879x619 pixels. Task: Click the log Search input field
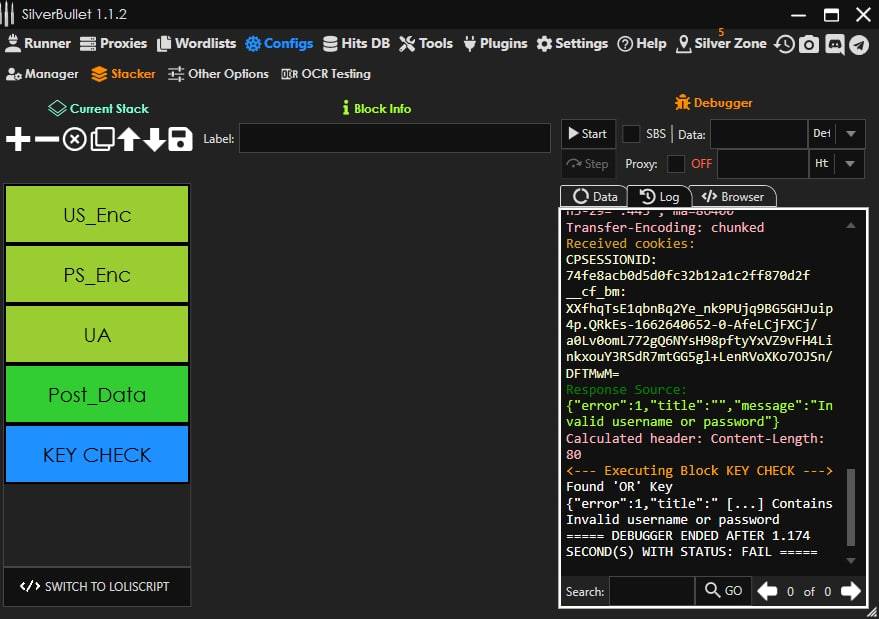click(651, 591)
